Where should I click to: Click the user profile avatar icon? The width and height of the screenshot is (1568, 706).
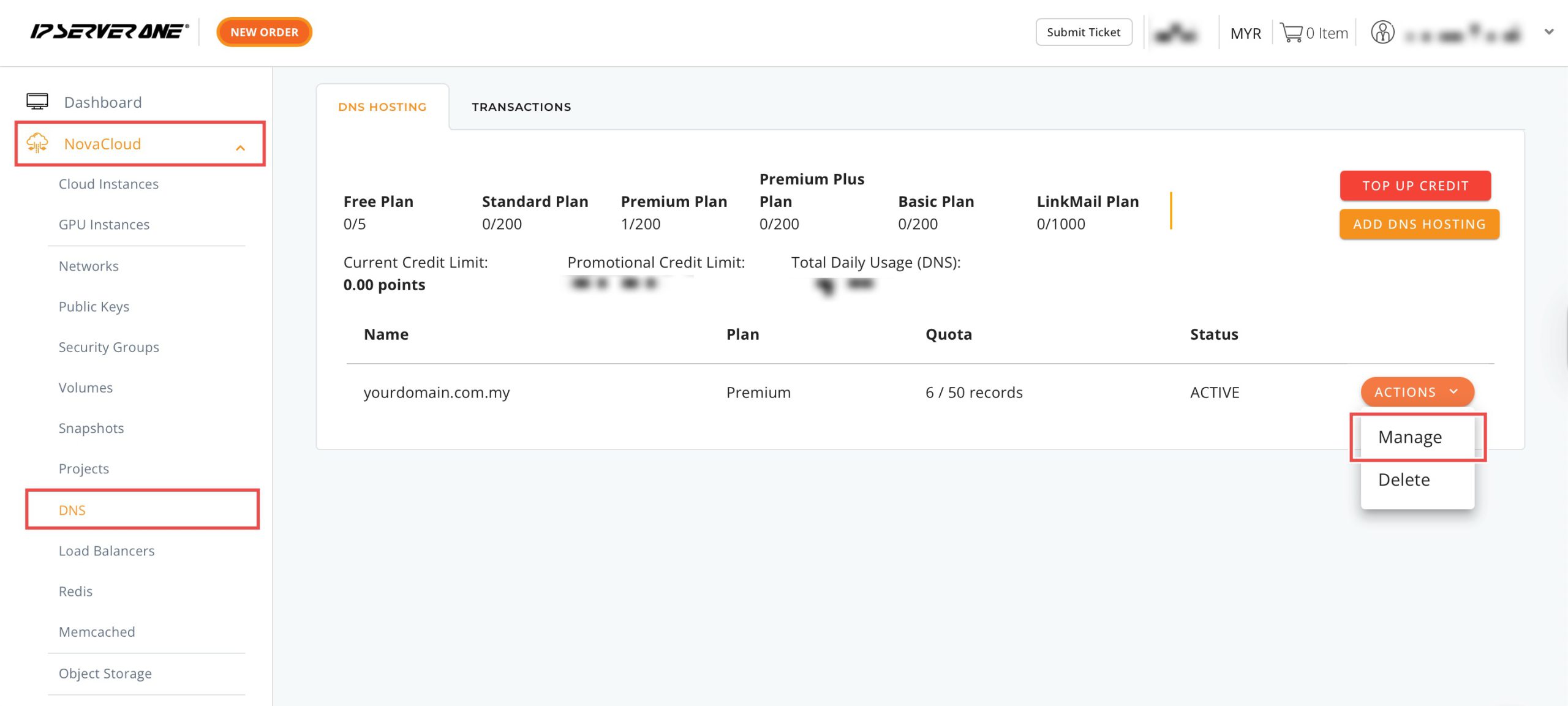tap(1382, 32)
